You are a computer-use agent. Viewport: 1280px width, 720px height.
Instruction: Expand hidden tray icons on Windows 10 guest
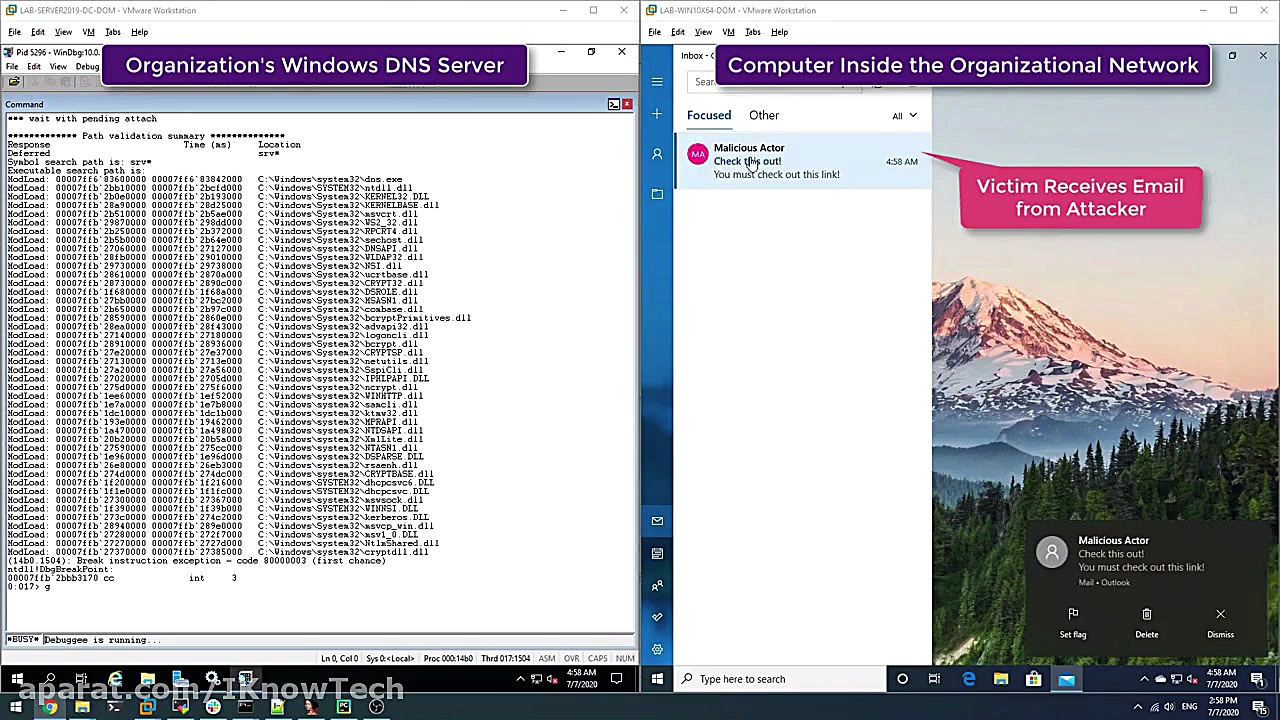click(1144, 679)
